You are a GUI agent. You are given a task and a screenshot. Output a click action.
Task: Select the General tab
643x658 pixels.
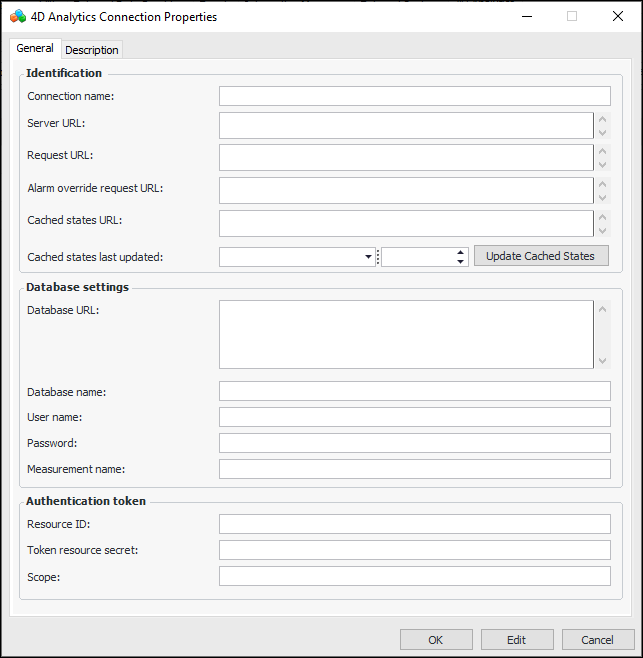tap(35, 49)
